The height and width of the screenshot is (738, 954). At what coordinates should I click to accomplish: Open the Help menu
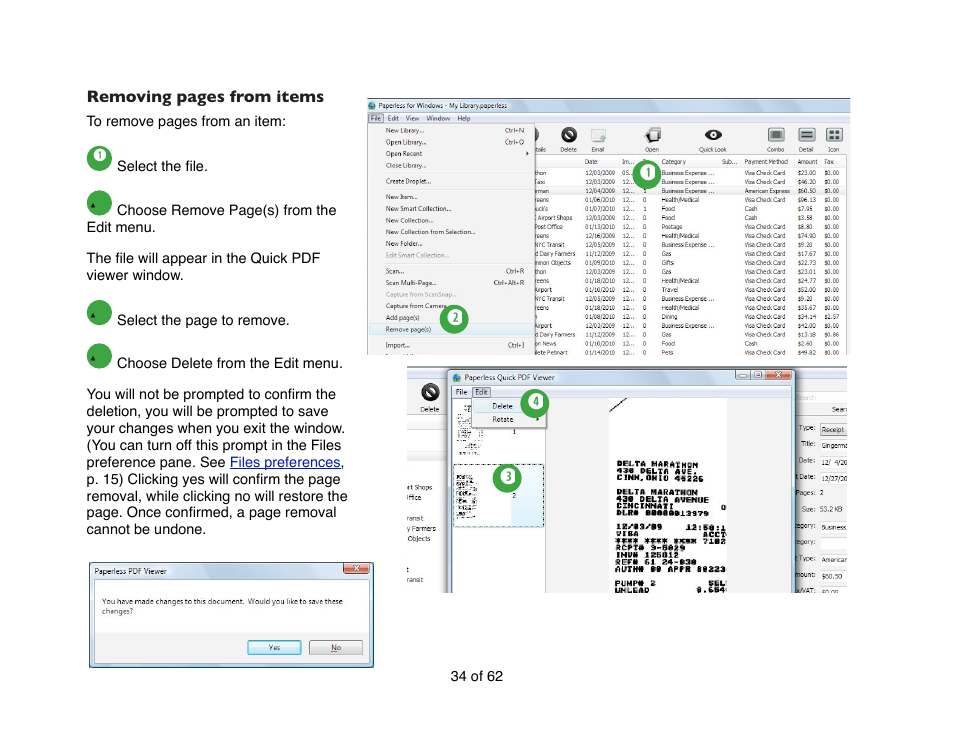pyautogui.click(x=464, y=118)
